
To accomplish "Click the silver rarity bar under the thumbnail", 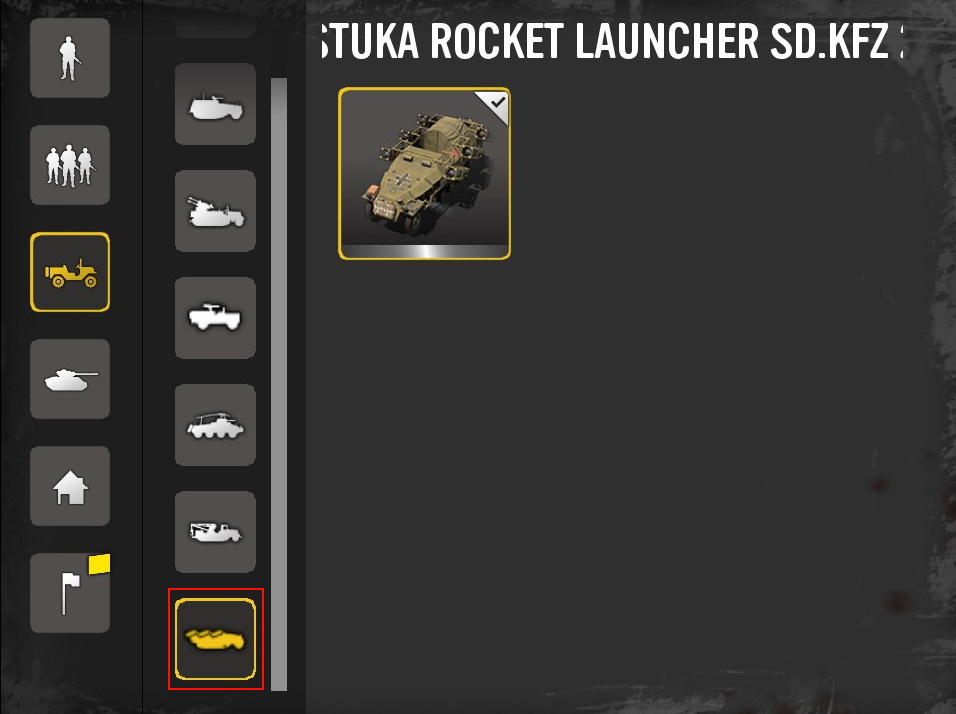I will (x=424, y=251).
